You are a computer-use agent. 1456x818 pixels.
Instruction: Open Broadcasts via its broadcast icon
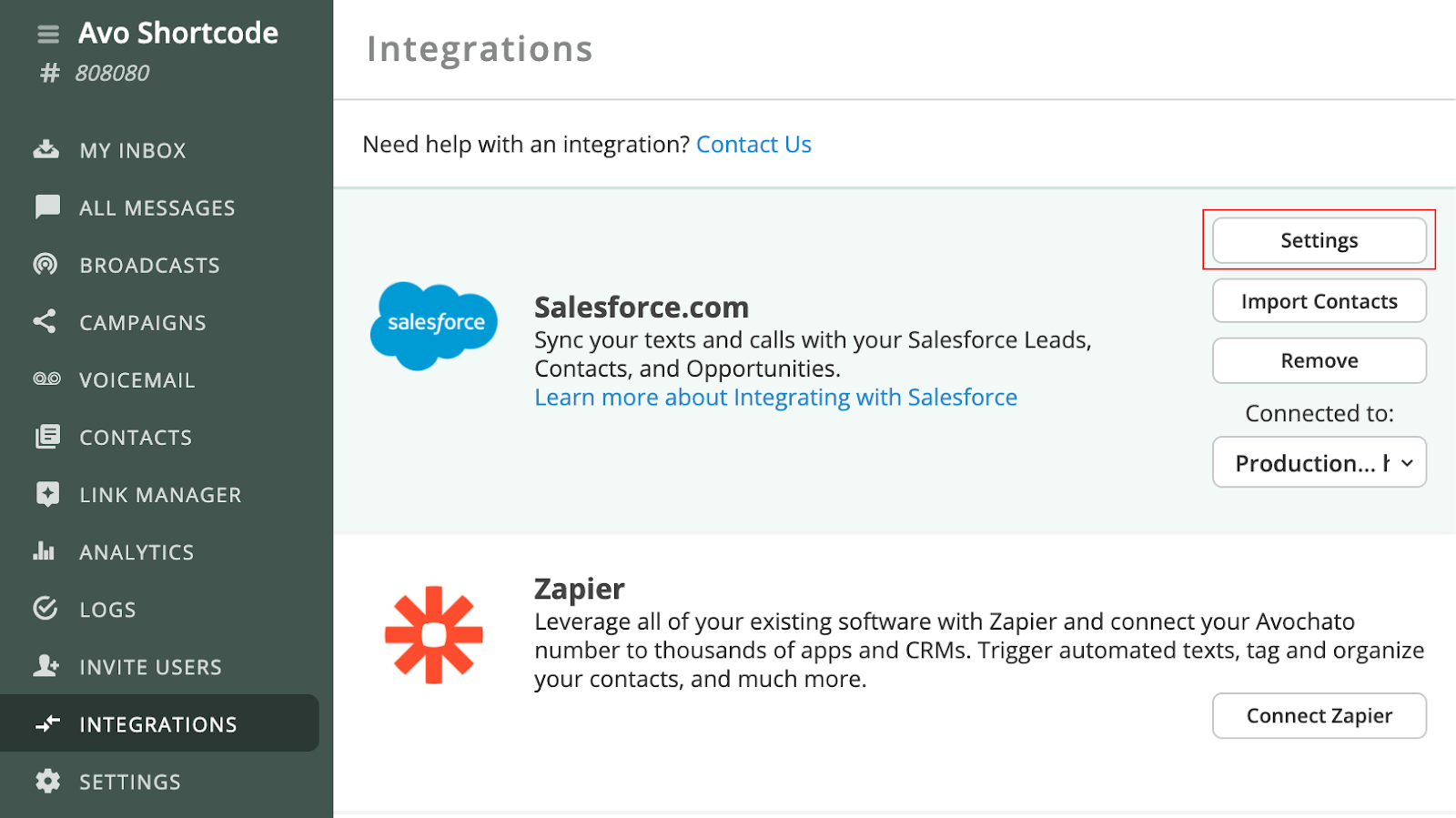[46, 264]
